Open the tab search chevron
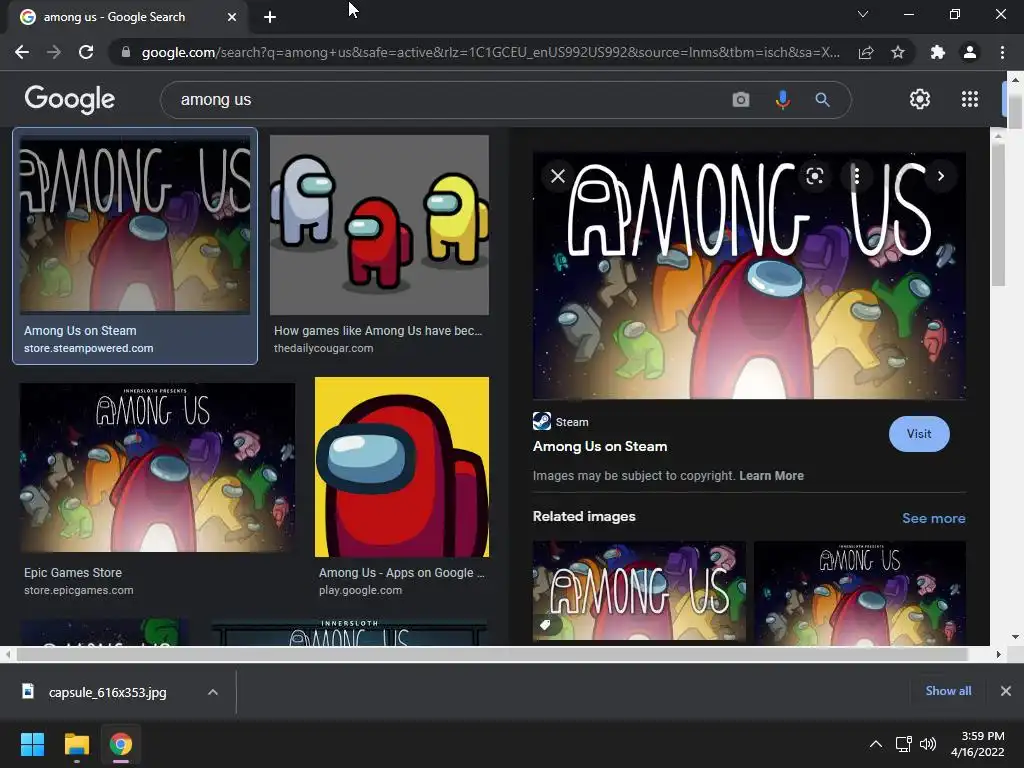Viewport: 1024px width, 768px height. point(863,14)
